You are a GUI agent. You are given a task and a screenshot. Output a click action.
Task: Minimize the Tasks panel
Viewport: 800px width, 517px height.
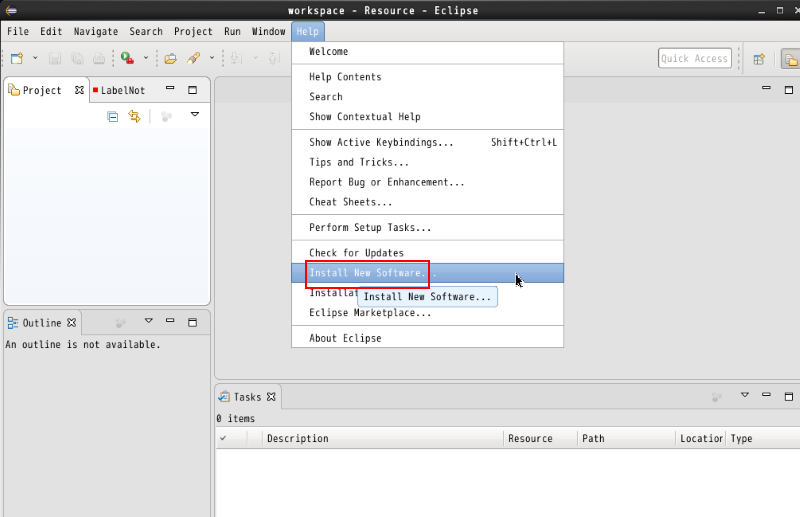pyautogui.click(x=766, y=395)
